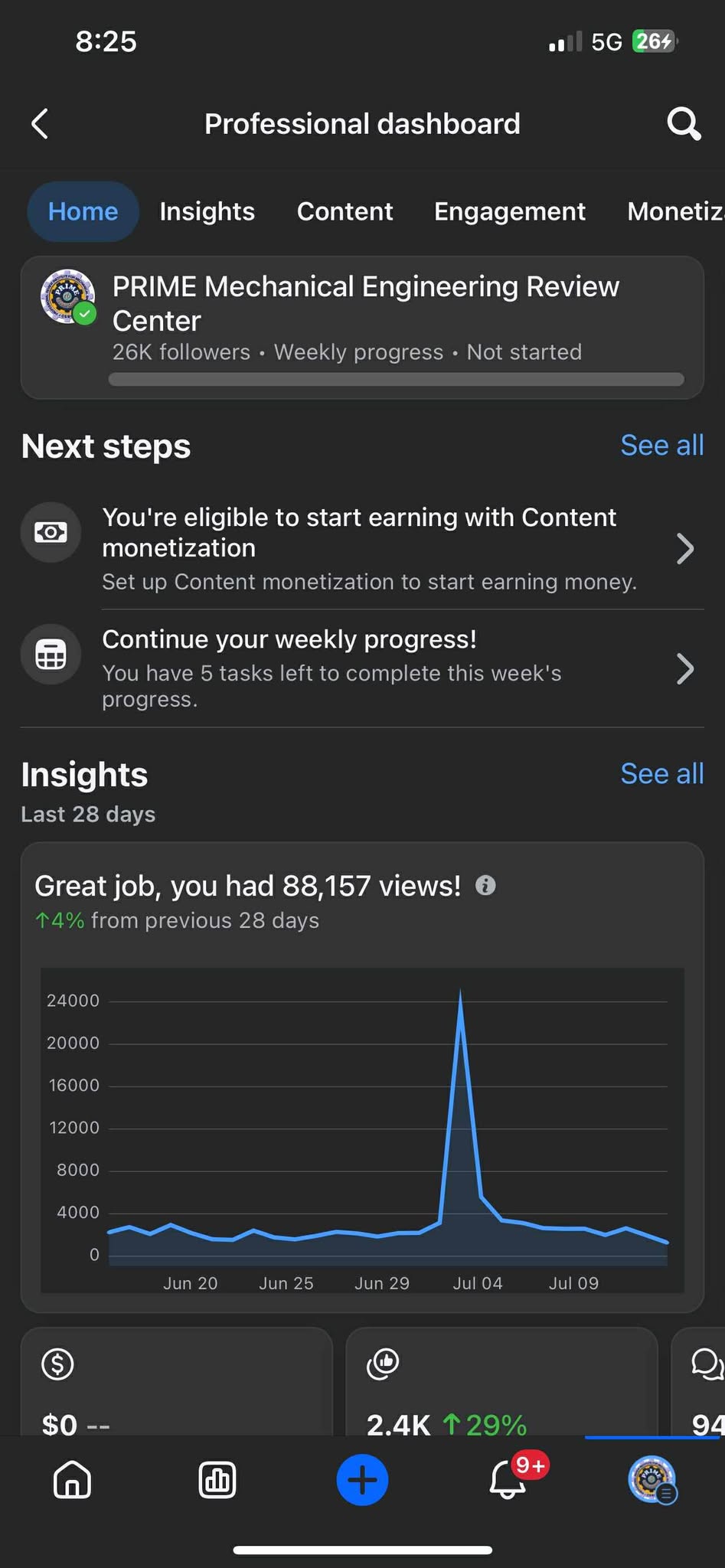Select the Home tab
725x1568 pixels.
click(83, 211)
